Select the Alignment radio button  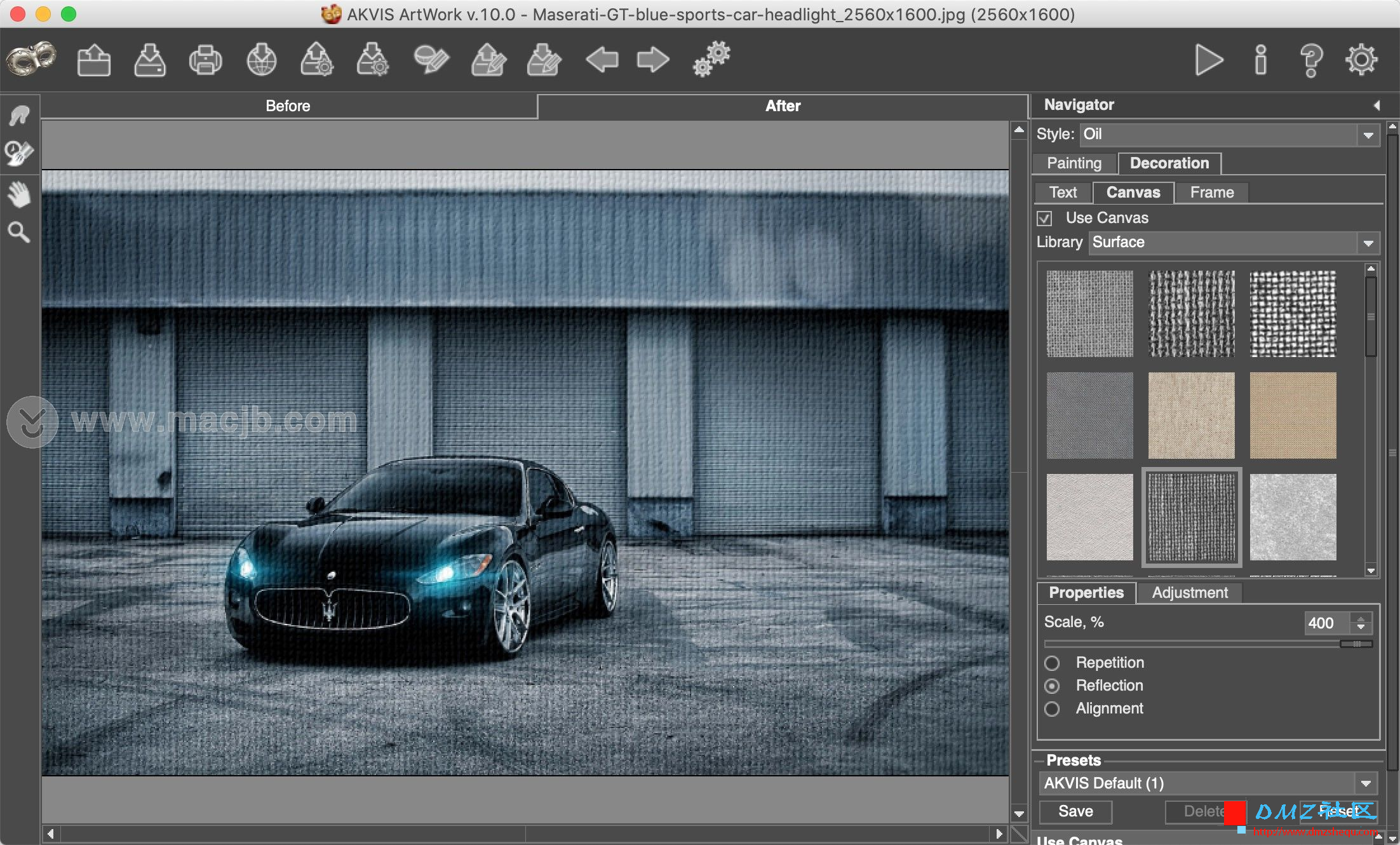(1052, 709)
